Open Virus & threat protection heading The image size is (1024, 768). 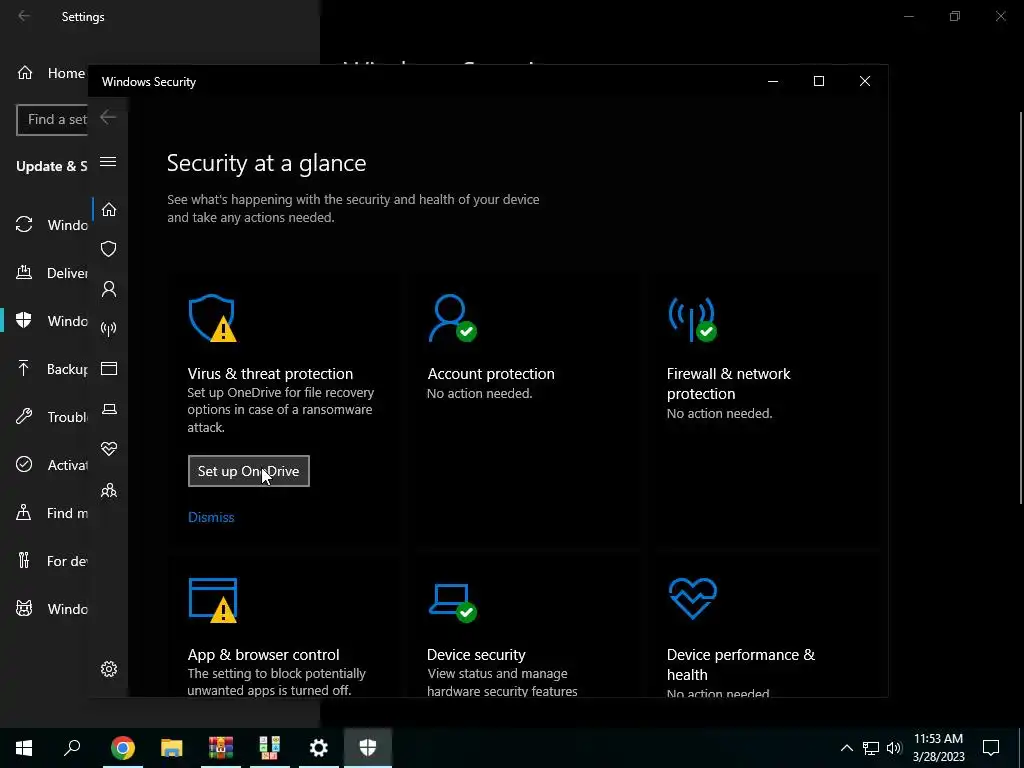click(270, 374)
